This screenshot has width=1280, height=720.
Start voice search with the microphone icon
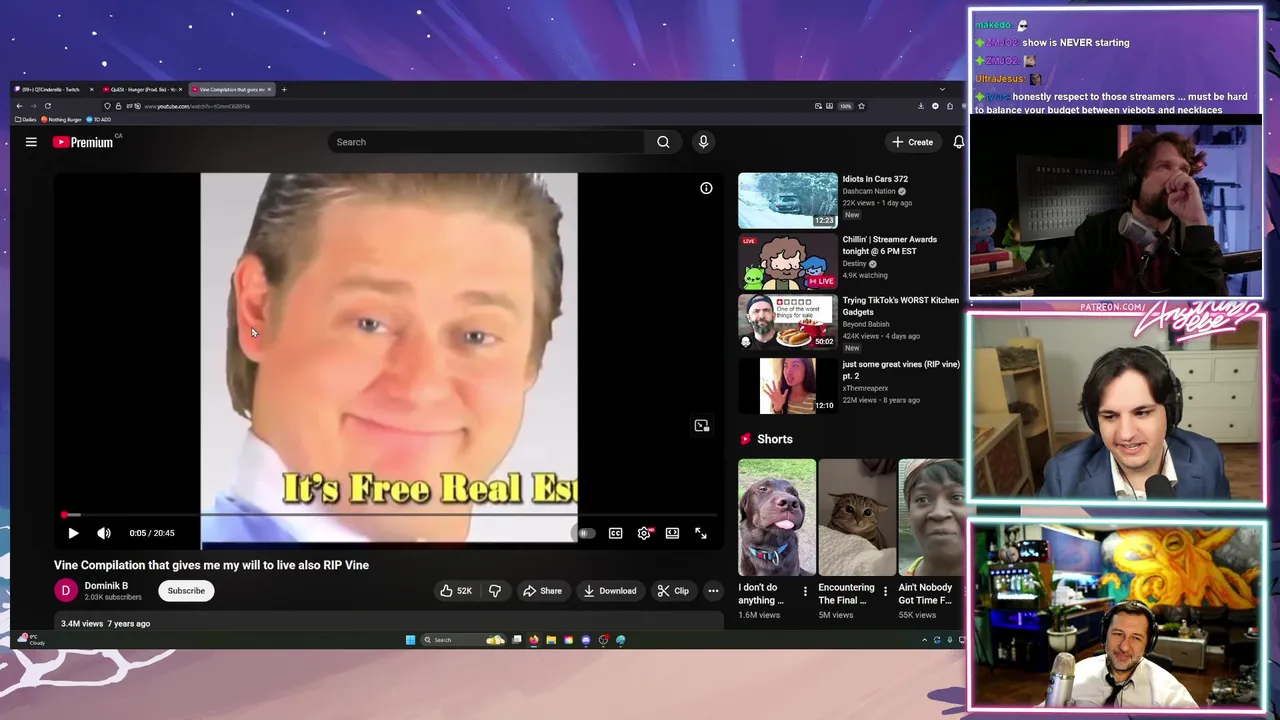click(x=703, y=142)
